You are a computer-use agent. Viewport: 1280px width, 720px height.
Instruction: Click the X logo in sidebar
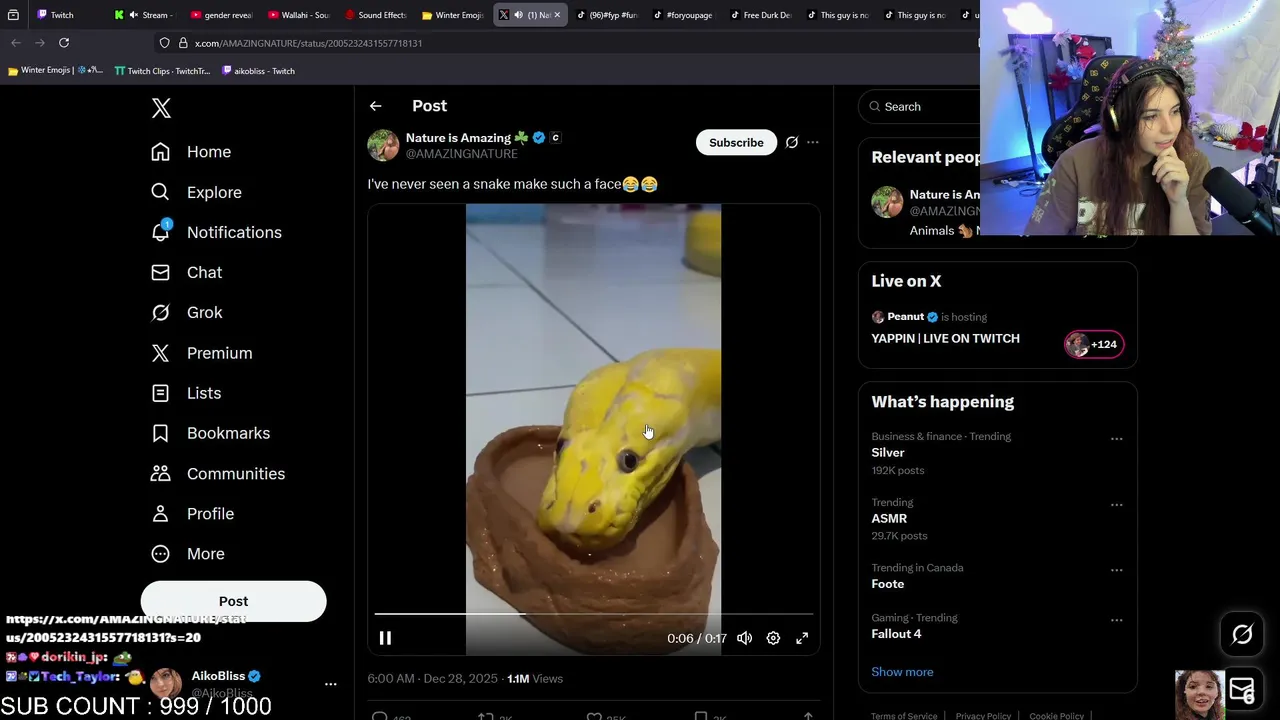click(161, 109)
